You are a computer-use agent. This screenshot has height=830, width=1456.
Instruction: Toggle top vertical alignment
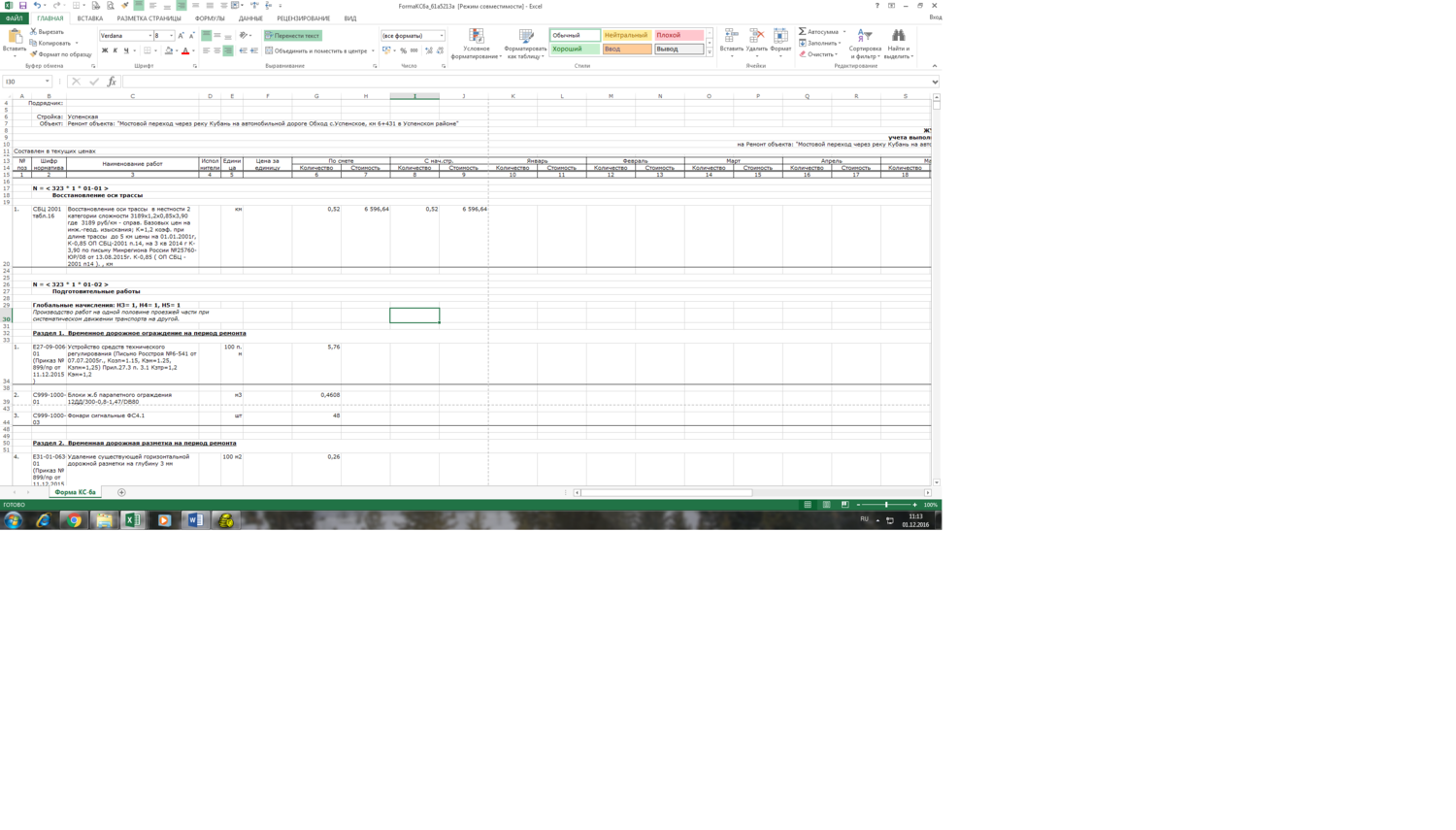point(206,36)
